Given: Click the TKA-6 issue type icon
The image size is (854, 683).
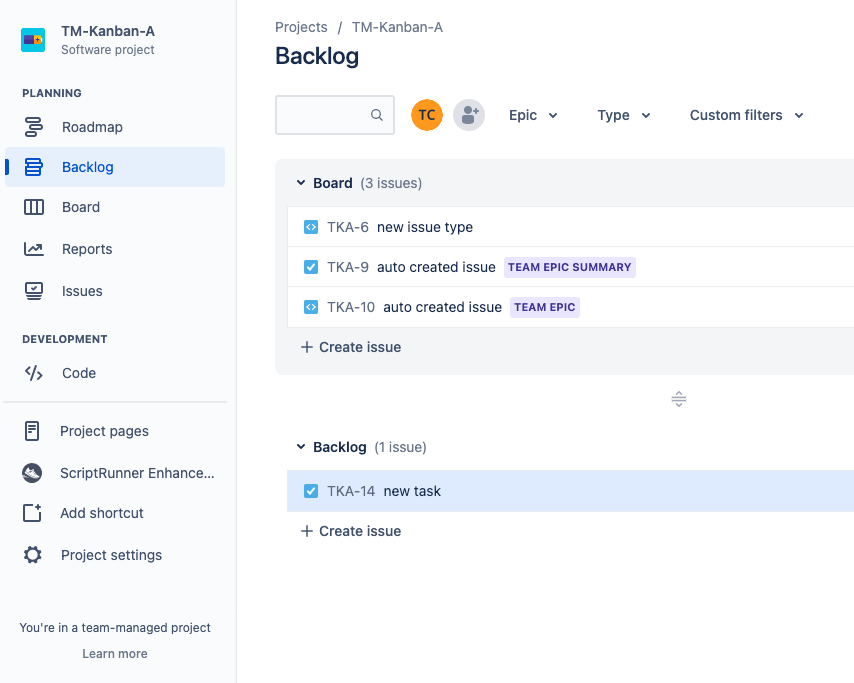Looking at the screenshot, I should point(311,227).
